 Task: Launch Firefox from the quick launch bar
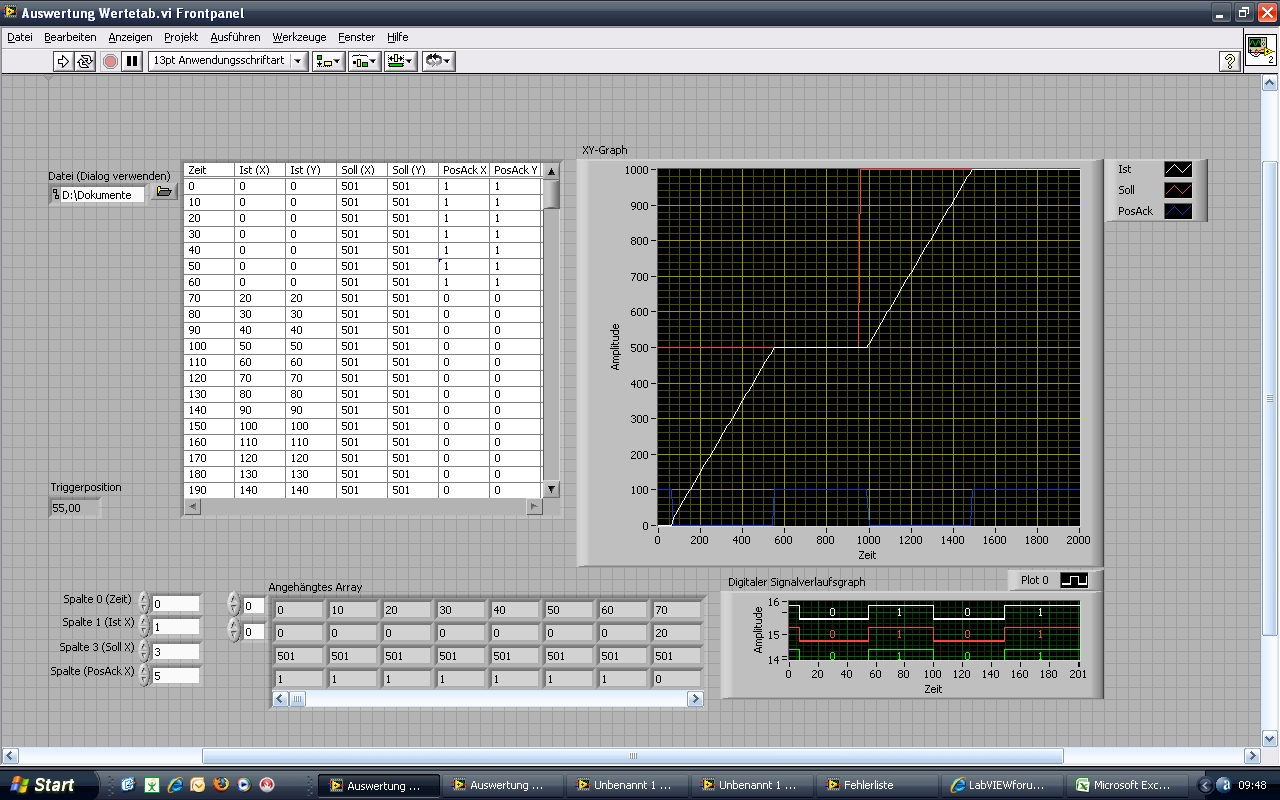(x=221, y=785)
